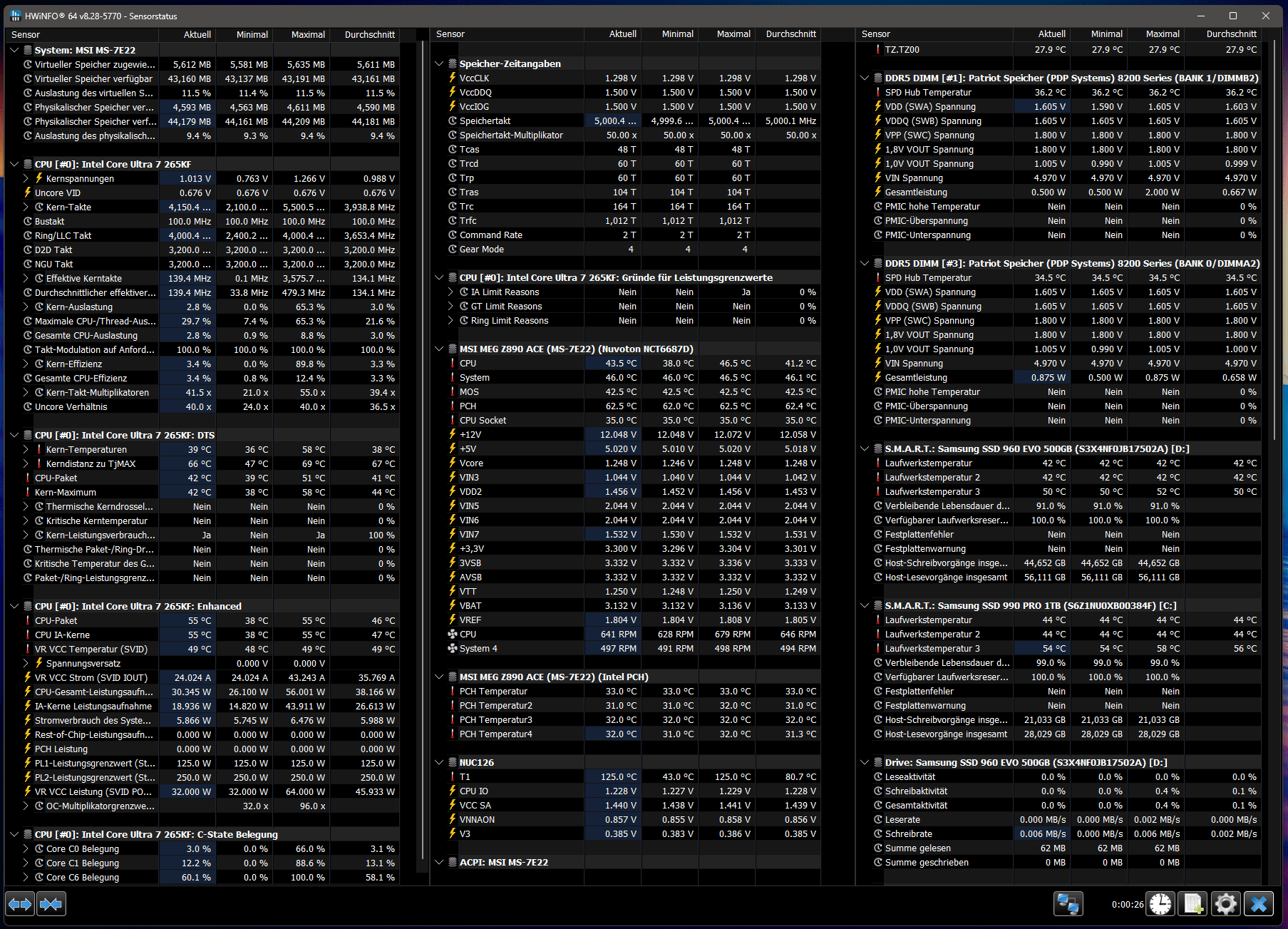Viewport: 1288px width, 929px height.
Task: Click the circle icon of Leserate row
Action: tap(878, 820)
